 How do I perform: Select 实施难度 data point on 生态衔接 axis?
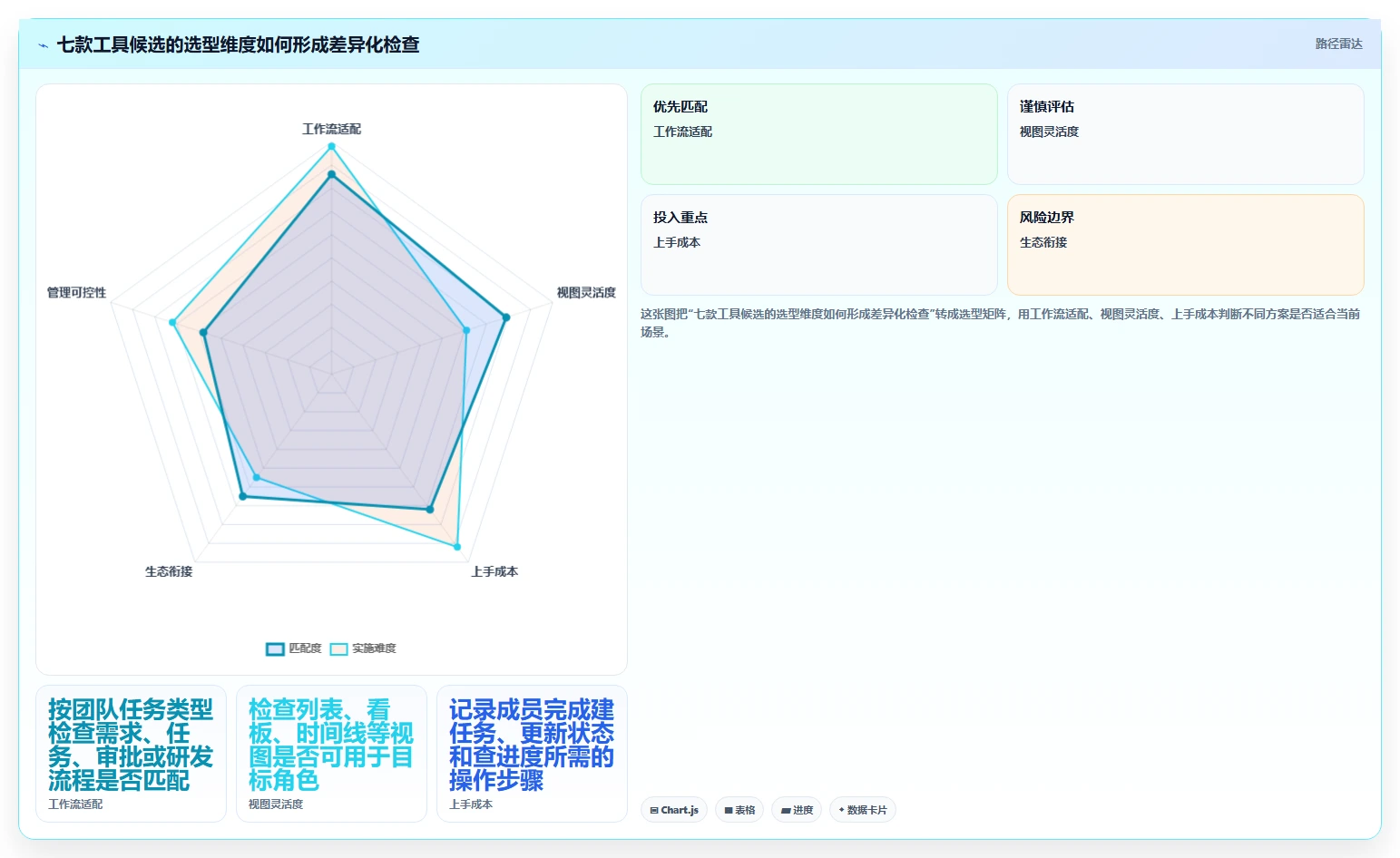tap(256, 477)
